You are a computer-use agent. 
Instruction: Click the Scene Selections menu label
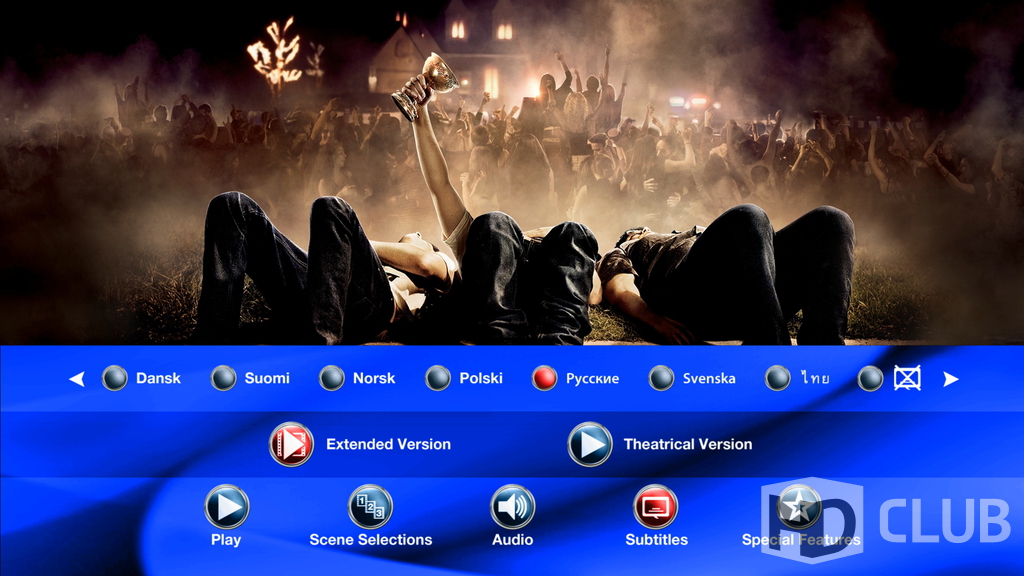pyautogui.click(x=370, y=539)
